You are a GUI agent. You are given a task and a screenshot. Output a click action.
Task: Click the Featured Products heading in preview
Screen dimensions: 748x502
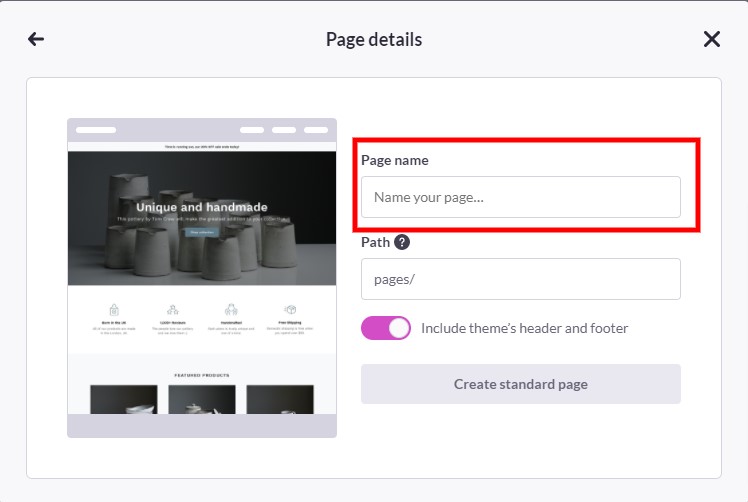[x=202, y=375]
